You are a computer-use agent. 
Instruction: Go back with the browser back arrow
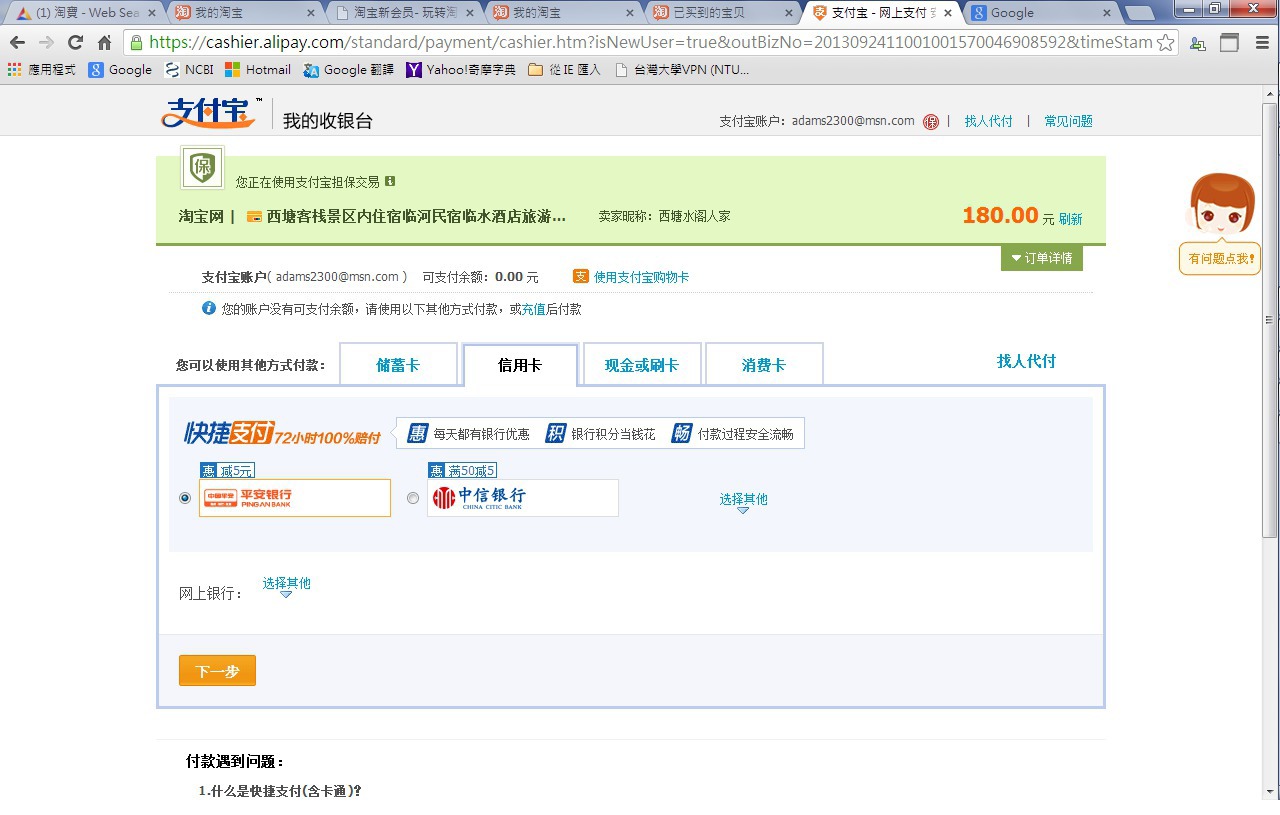(17, 43)
